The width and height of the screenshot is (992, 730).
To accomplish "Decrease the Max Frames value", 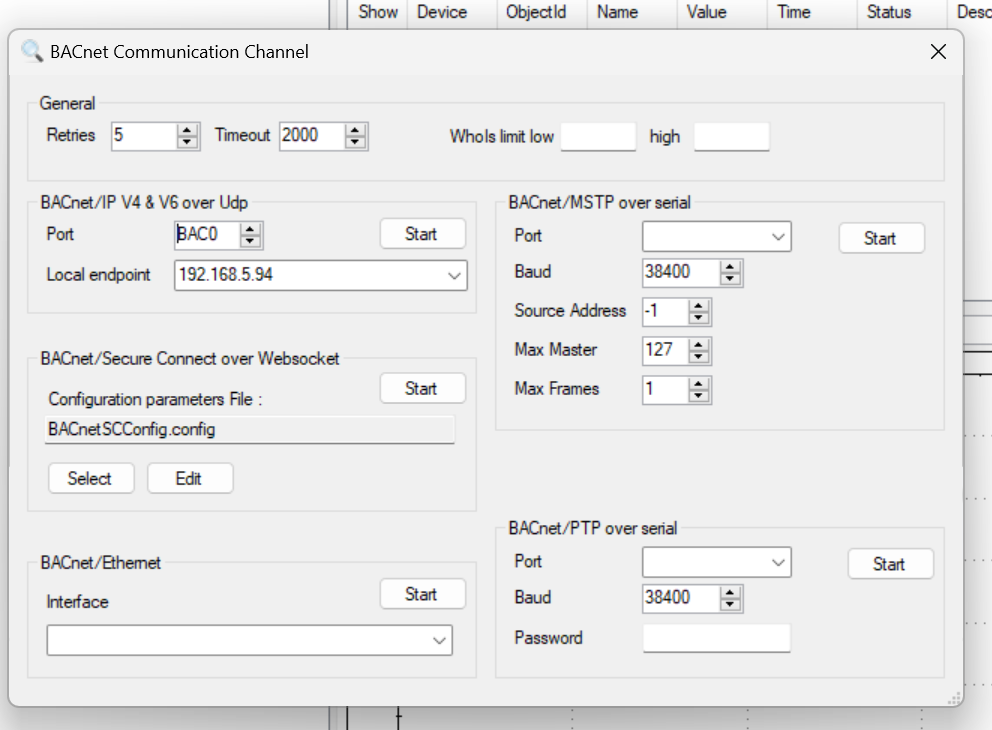I will point(698,397).
